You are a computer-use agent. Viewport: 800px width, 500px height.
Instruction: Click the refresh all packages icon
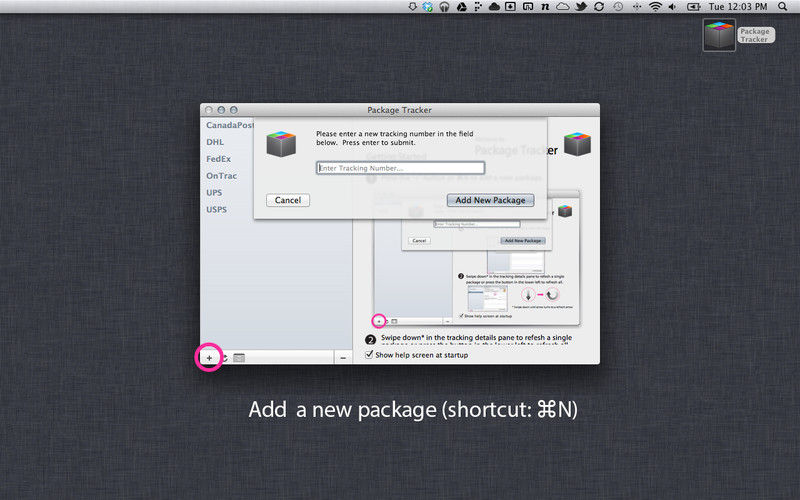(224, 358)
